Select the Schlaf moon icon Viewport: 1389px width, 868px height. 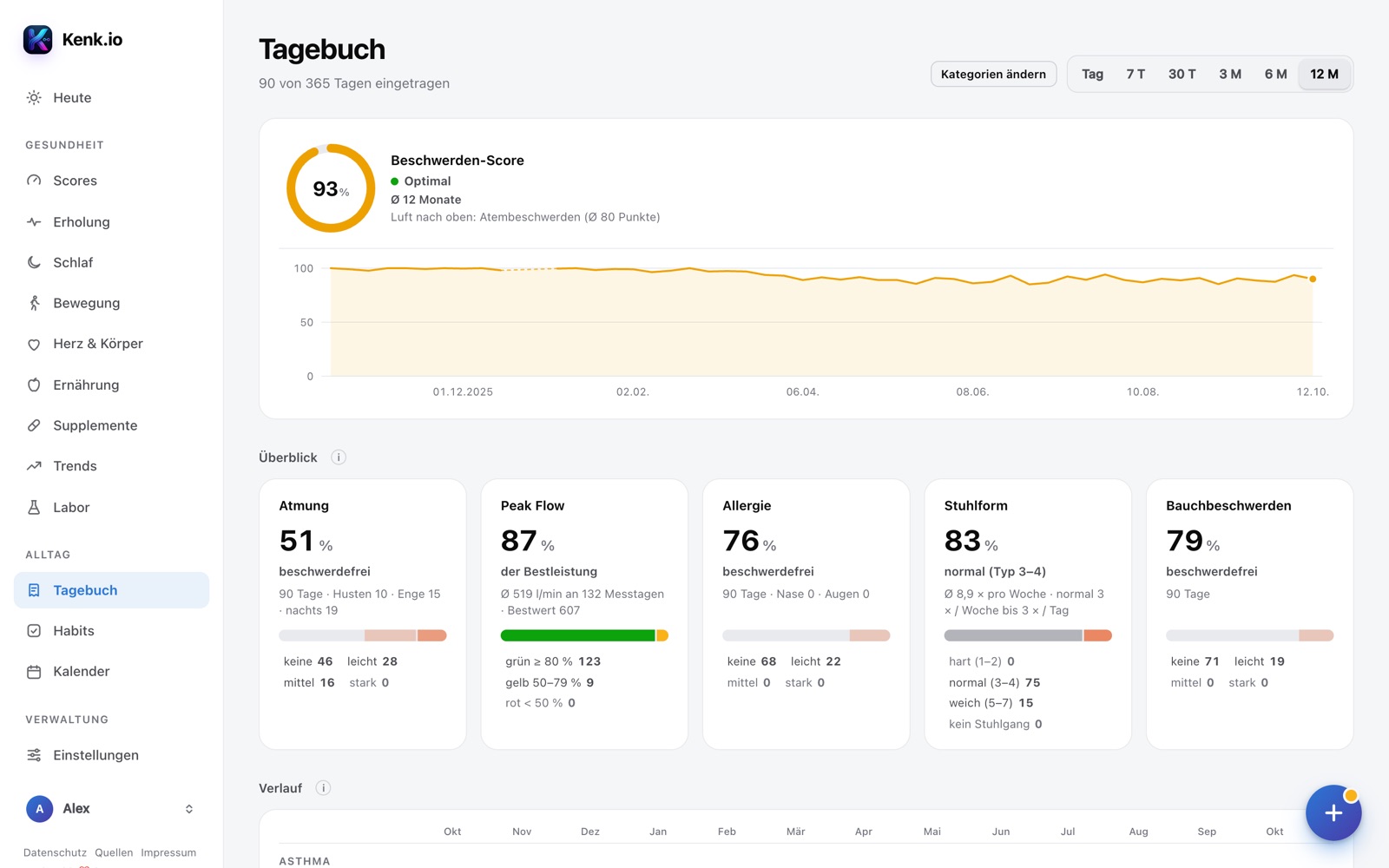click(34, 262)
